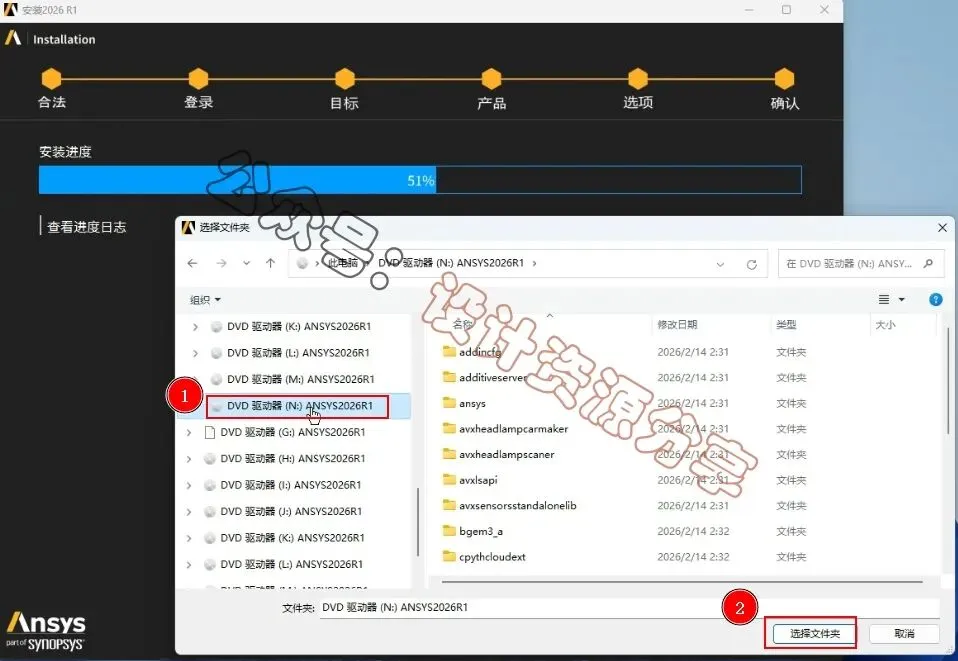Click the disc icon of DVD drive (H:)
958x661 pixels.
click(x=210, y=459)
